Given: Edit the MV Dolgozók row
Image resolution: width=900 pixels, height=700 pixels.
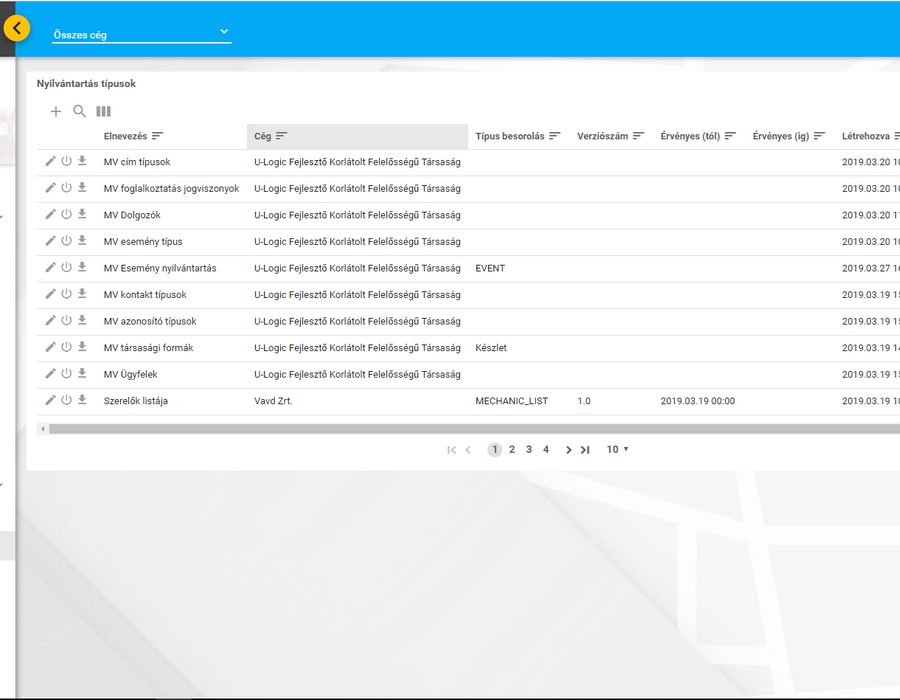Looking at the screenshot, I should pyautogui.click(x=51, y=215).
